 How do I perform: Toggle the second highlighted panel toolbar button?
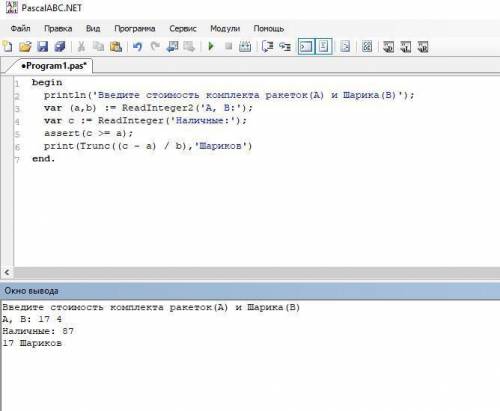323,46
